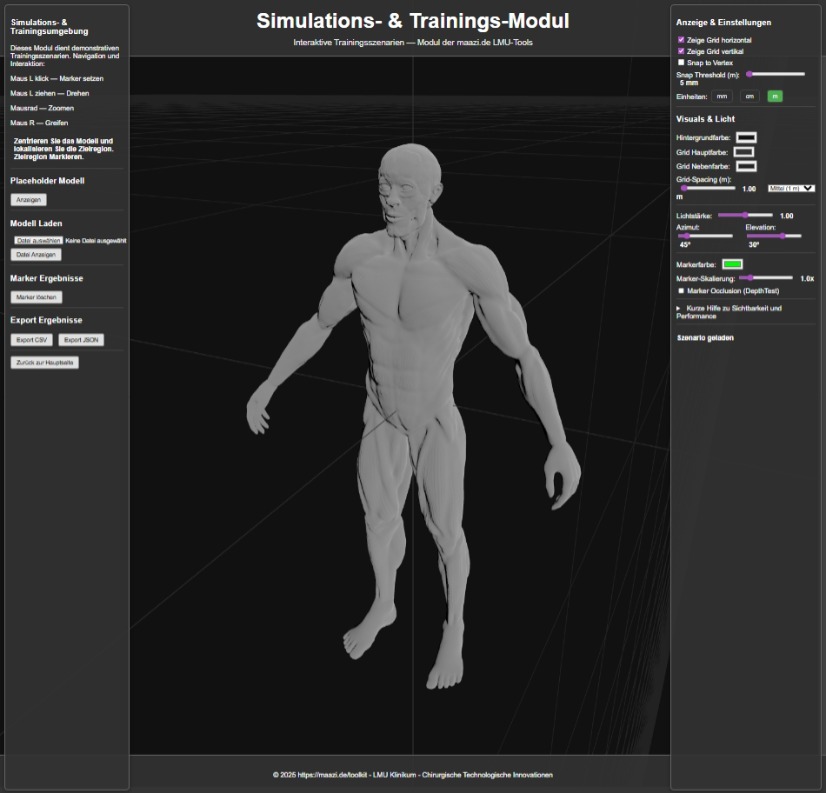Open the green Markerfarbe color picker

[732, 264]
